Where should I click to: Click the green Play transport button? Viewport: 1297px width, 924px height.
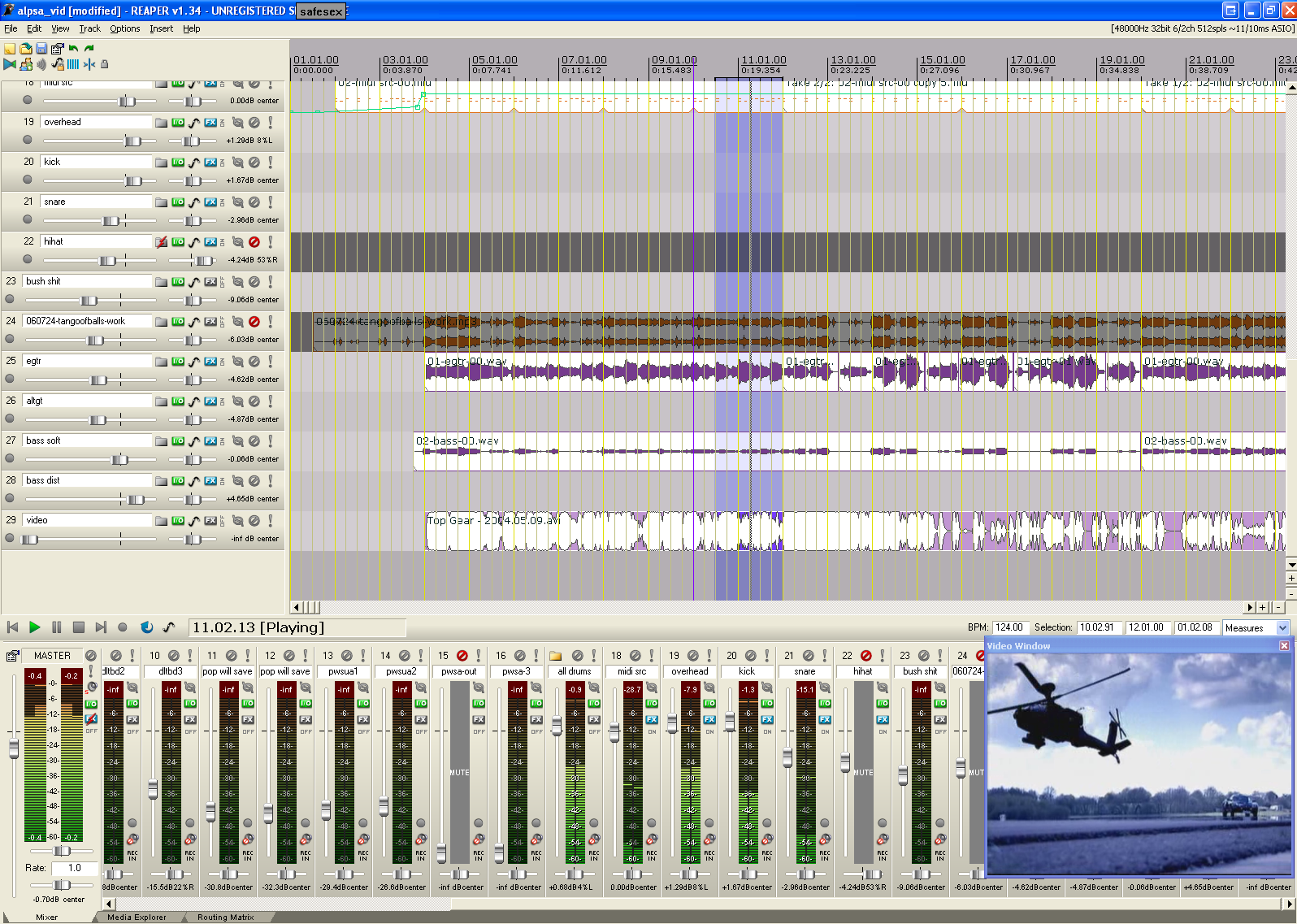pyautogui.click(x=34, y=627)
